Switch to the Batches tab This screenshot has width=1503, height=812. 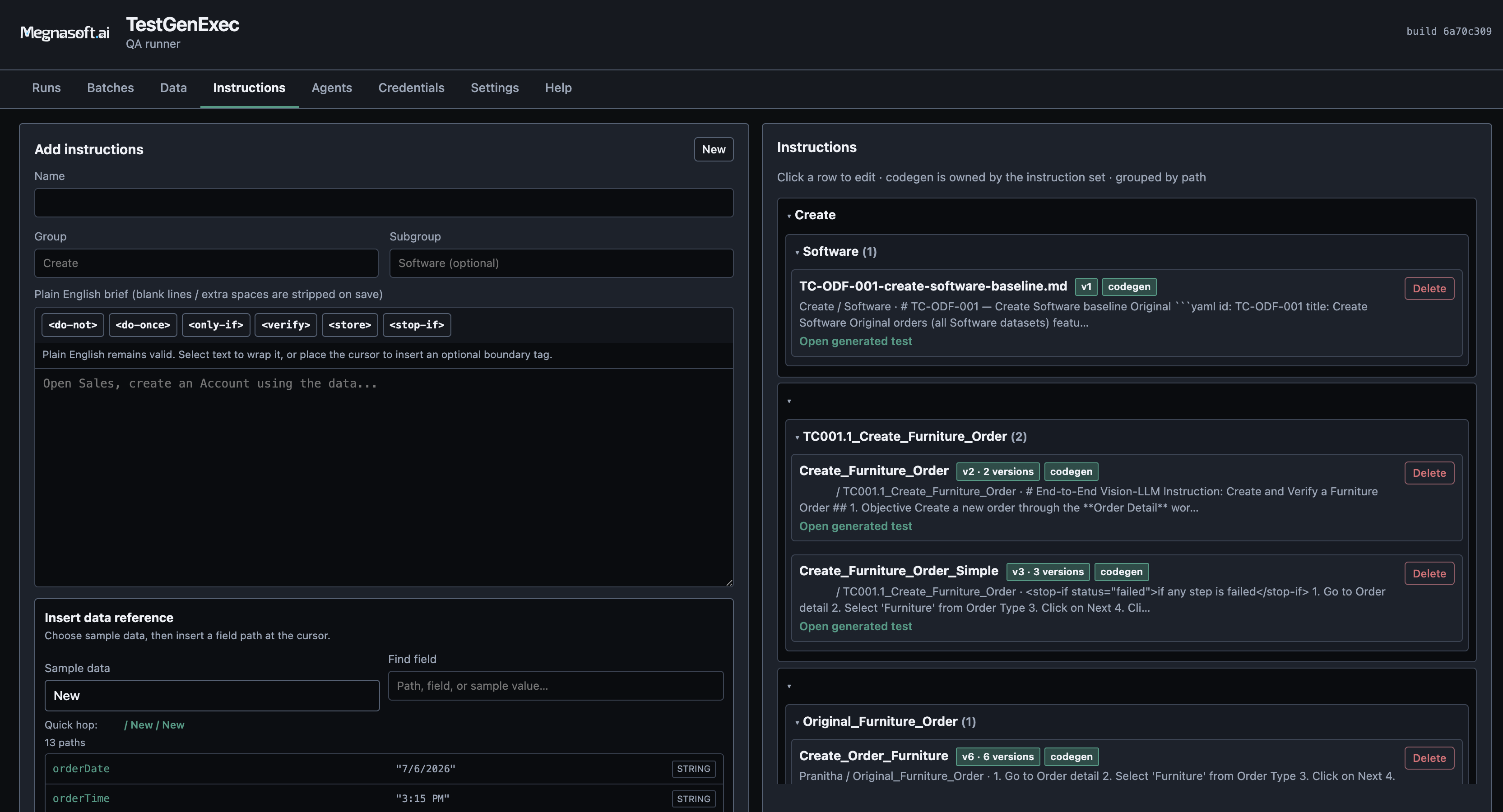(x=110, y=88)
